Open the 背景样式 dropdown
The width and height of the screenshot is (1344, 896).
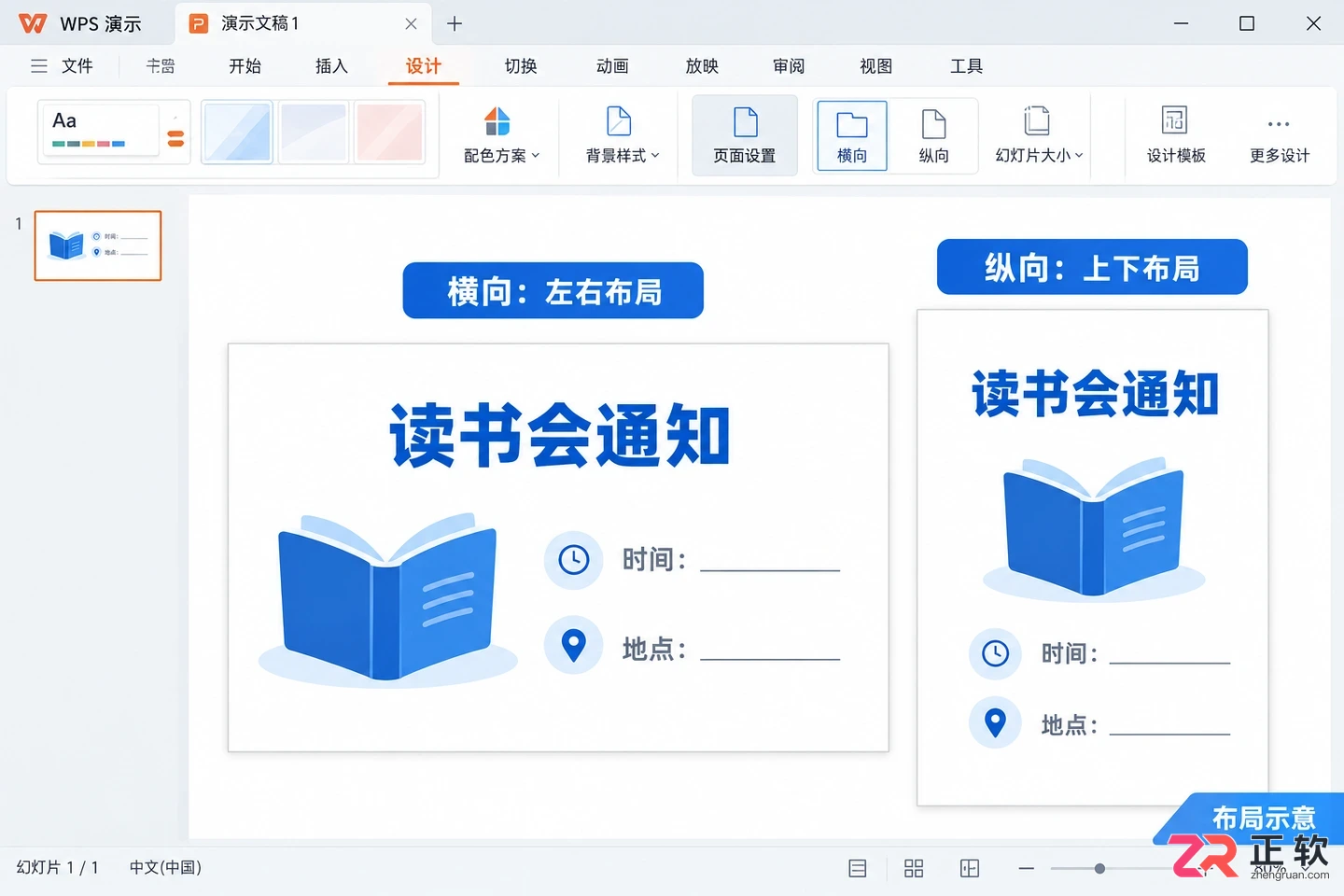coord(622,135)
